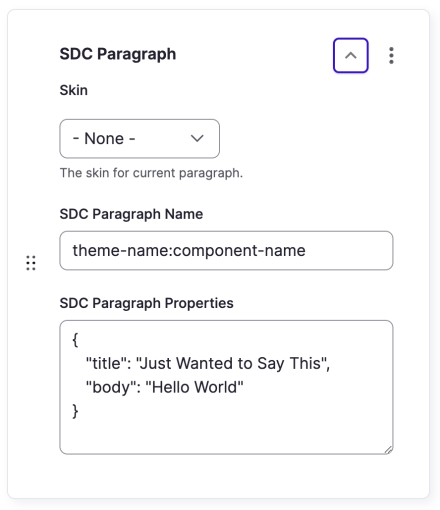The height and width of the screenshot is (510, 440).
Task: Click the "SDC Paragraph" heading
Action: pyautogui.click(x=118, y=54)
